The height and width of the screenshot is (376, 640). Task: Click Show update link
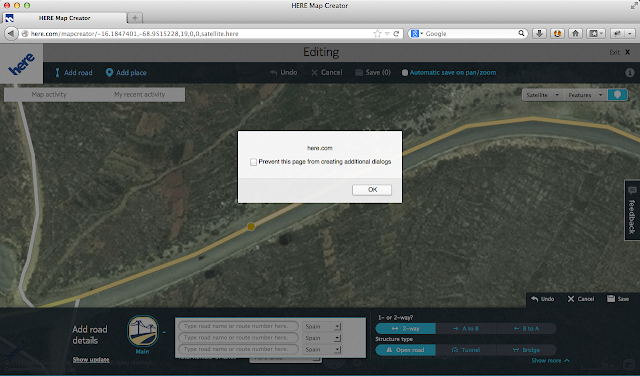point(91,360)
